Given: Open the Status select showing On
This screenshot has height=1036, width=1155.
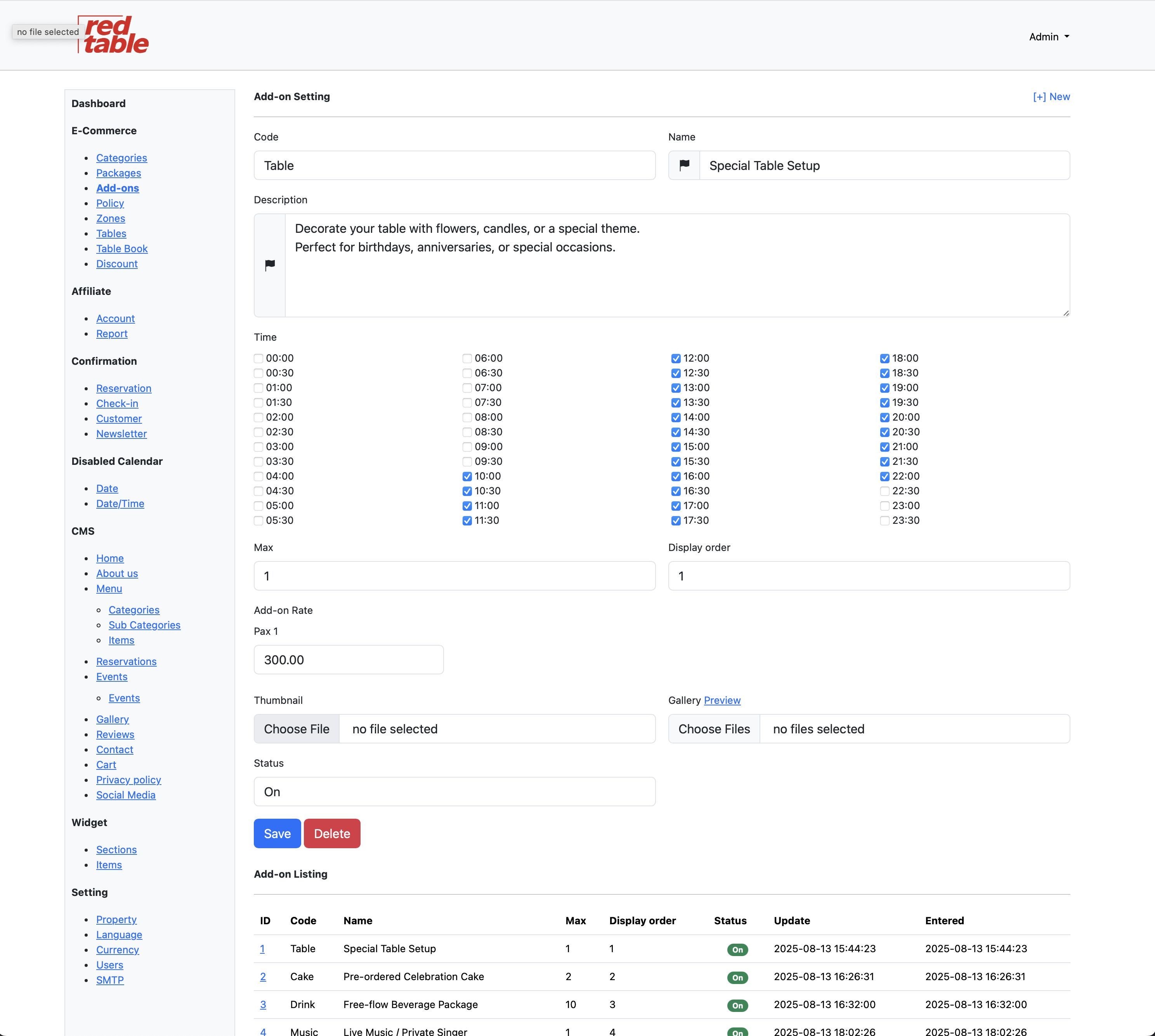Looking at the screenshot, I should (454, 792).
